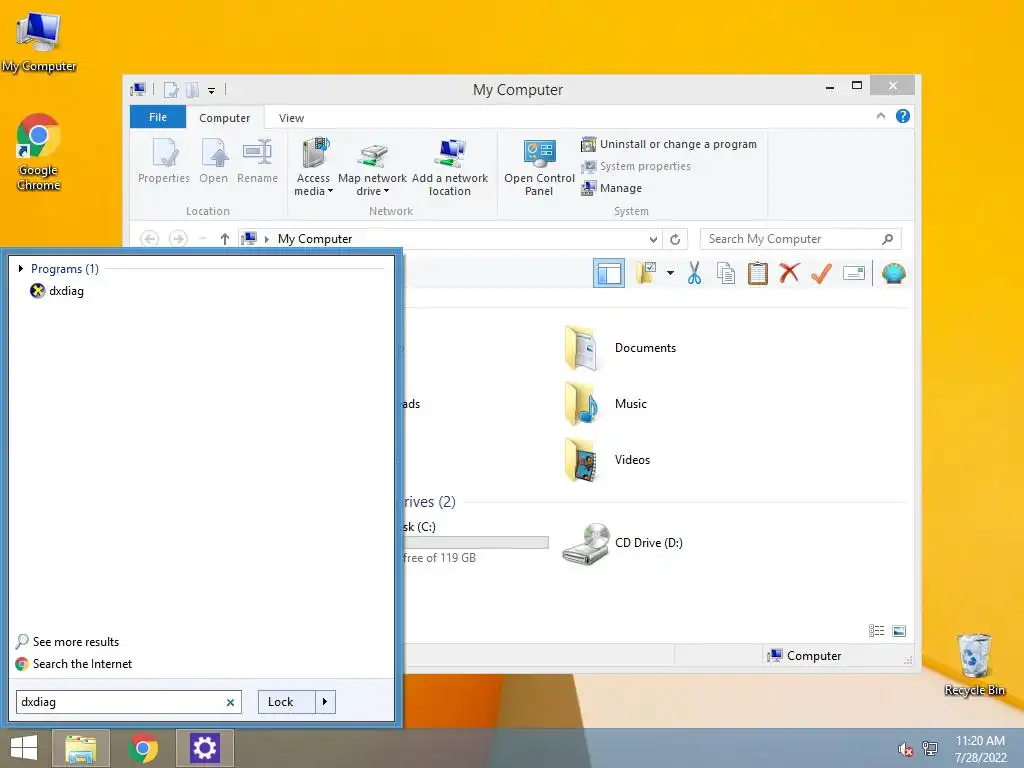Select the Documents folder

click(x=620, y=348)
